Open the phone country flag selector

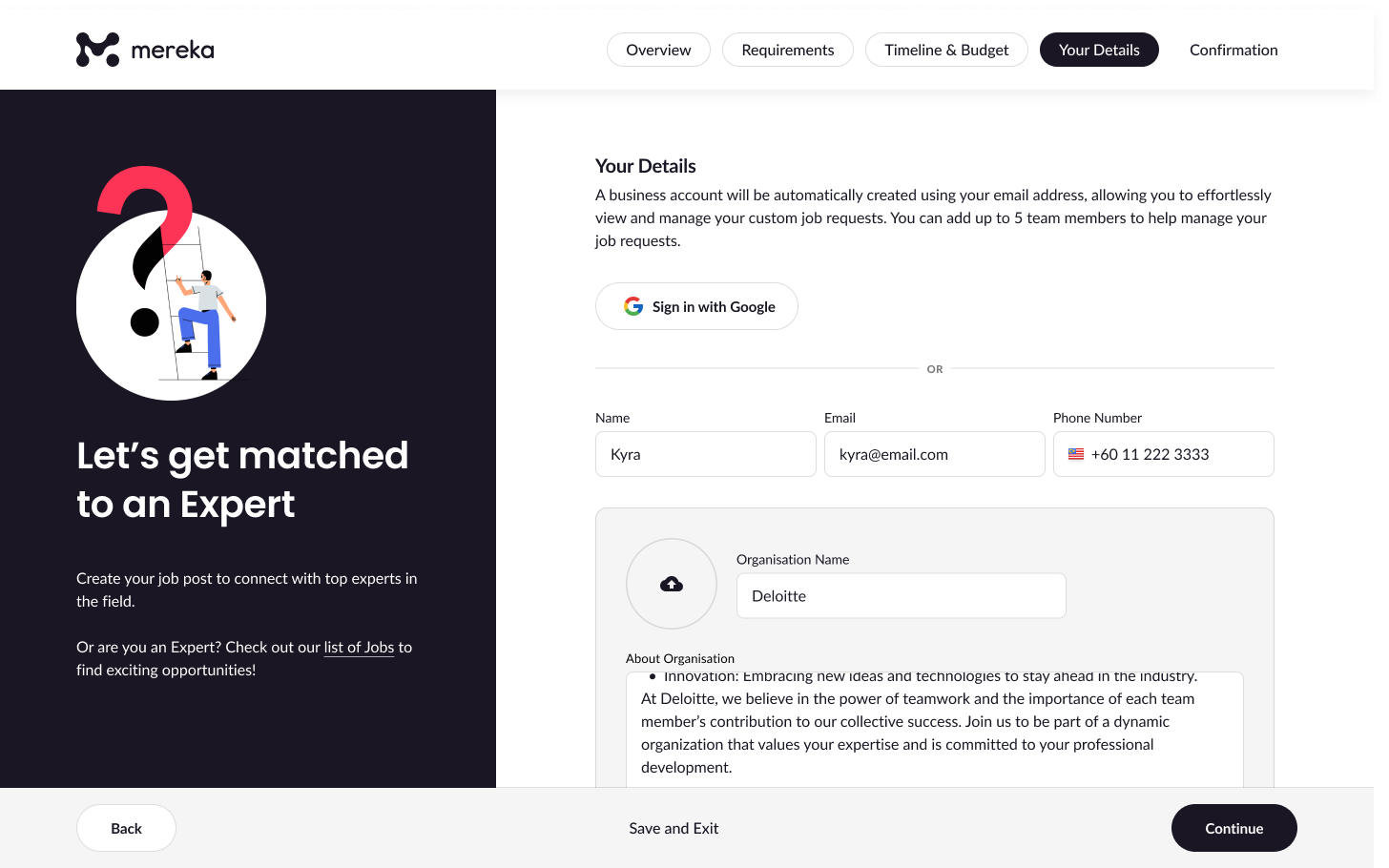pyautogui.click(x=1076, y=455)
